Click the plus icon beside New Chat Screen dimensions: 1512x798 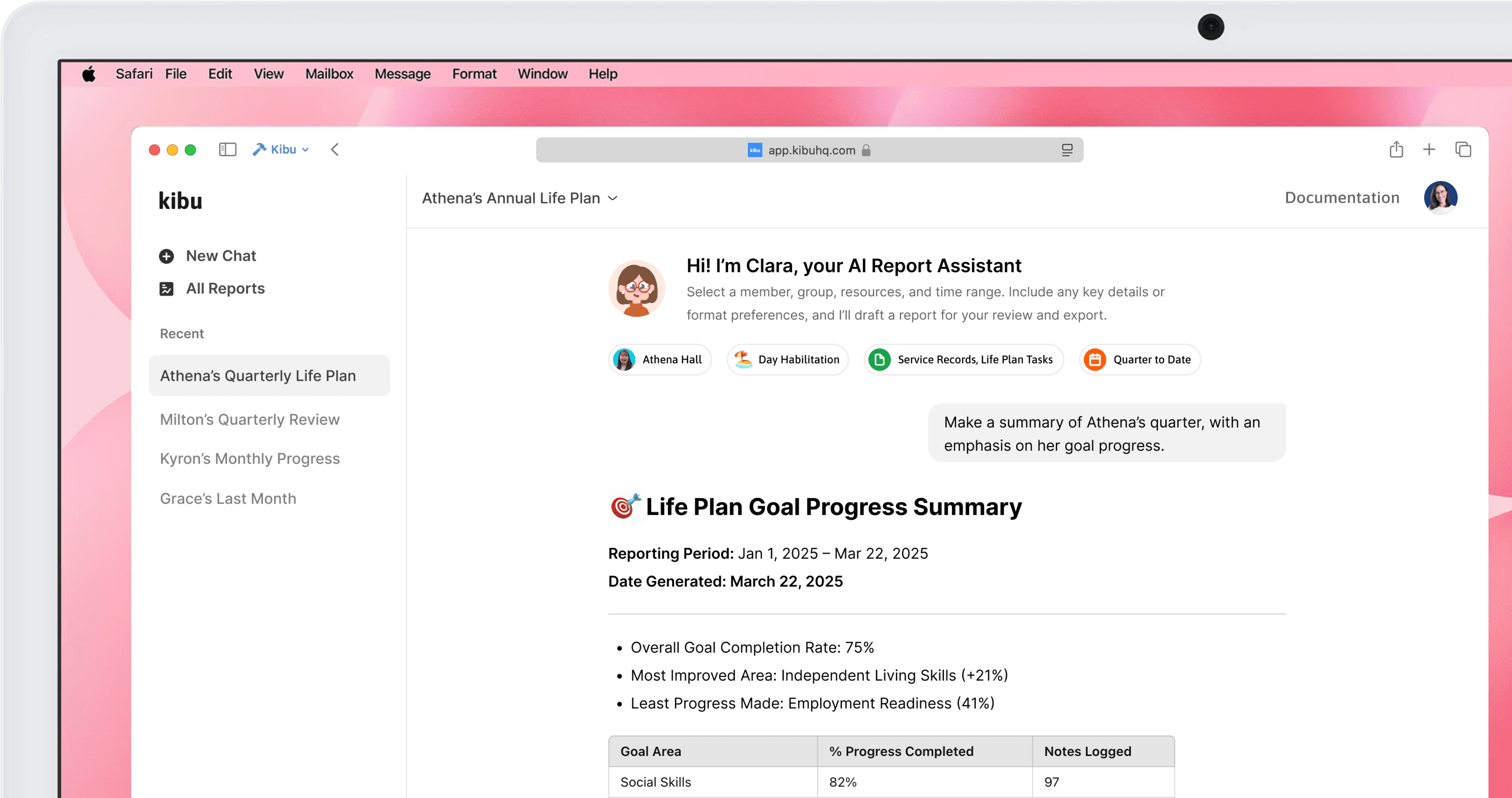click(166, 256)
